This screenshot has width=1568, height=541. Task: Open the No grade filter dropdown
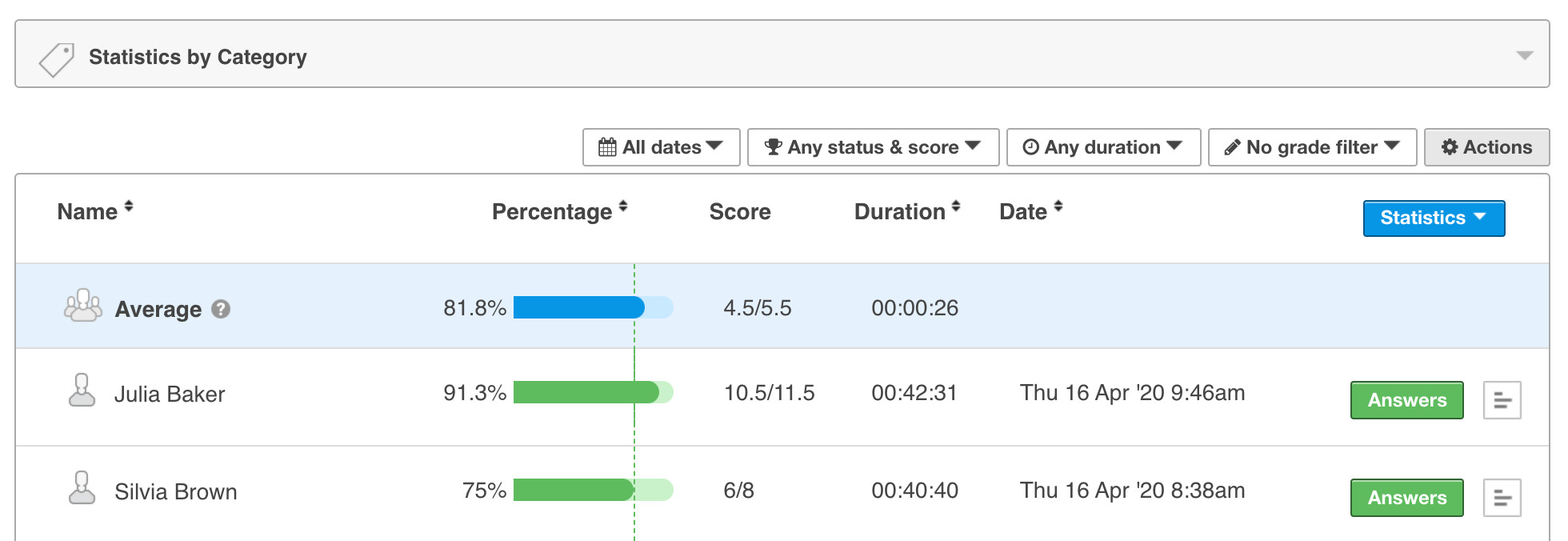coord(1312,147)
